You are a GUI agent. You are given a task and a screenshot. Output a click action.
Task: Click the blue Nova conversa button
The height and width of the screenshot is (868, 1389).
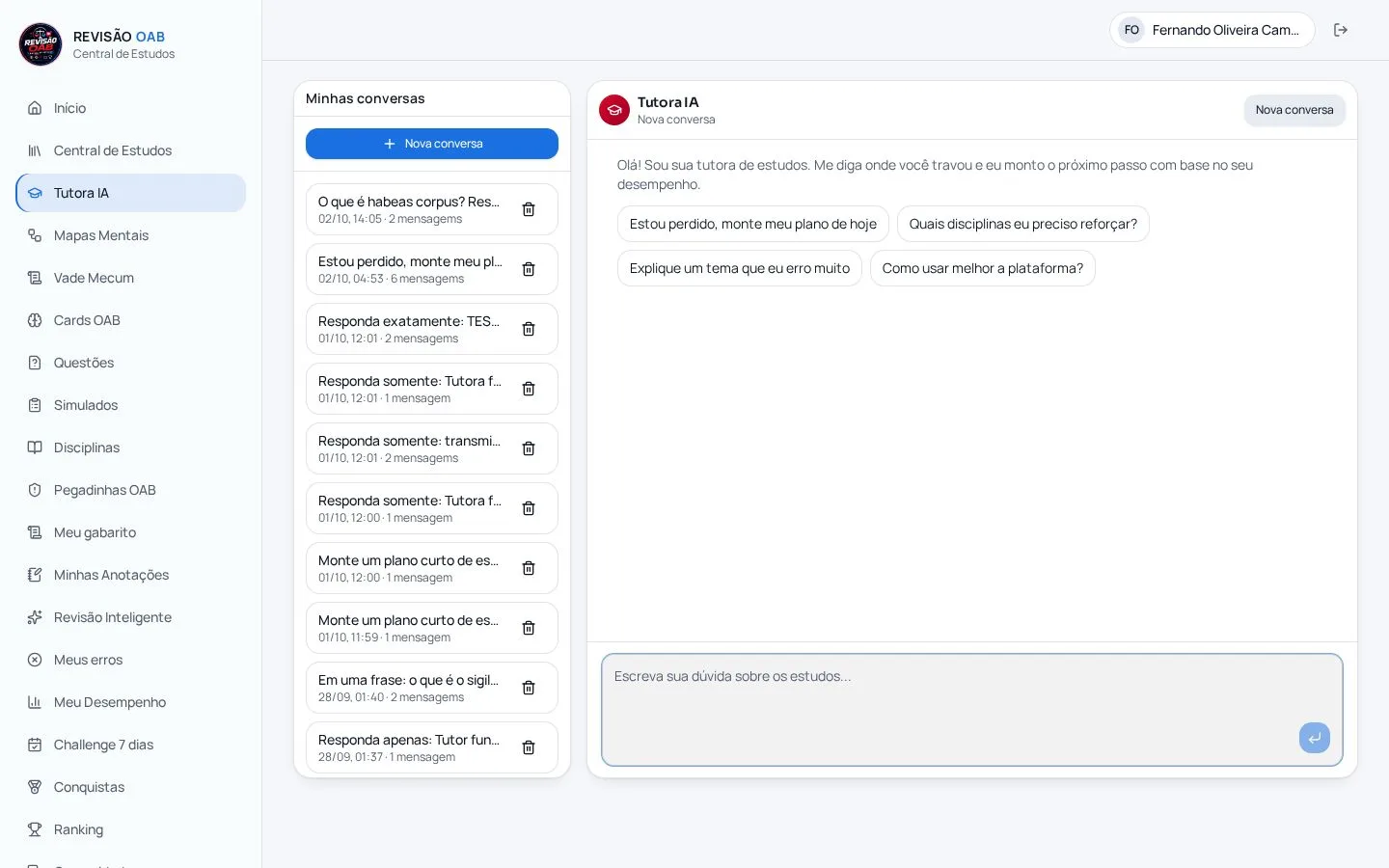[x=432, y=144]
